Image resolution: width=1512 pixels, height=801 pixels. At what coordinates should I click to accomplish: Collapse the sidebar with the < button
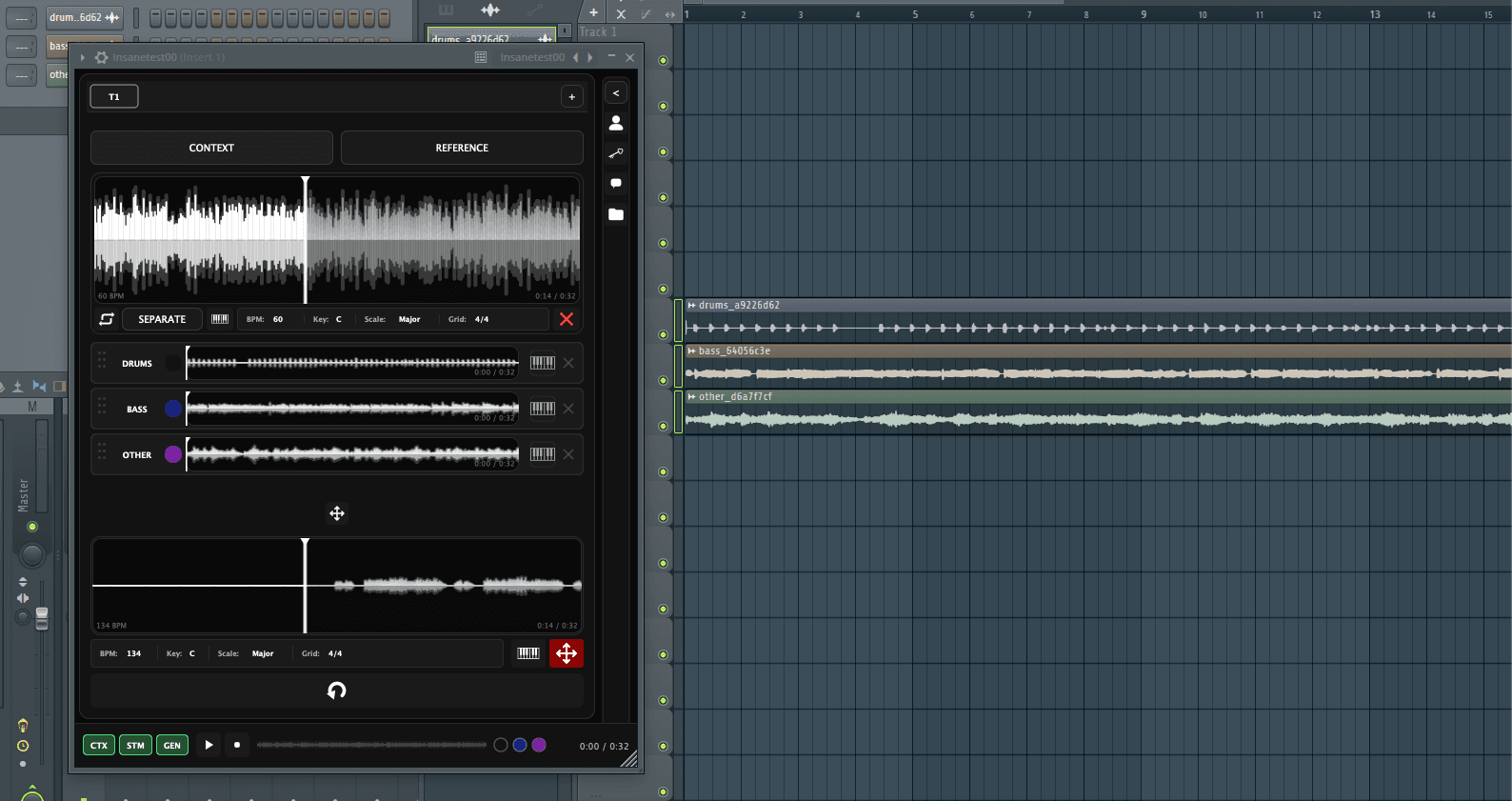(616, 93)
